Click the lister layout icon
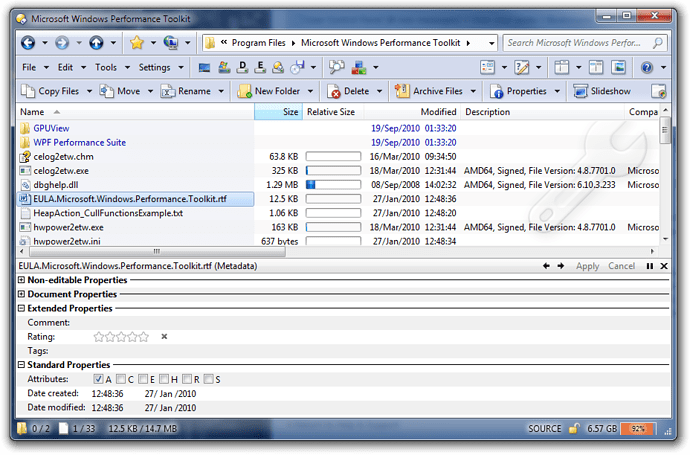This screenshot has width=690, height=455. pyautogui.click(x=562, y=67)
